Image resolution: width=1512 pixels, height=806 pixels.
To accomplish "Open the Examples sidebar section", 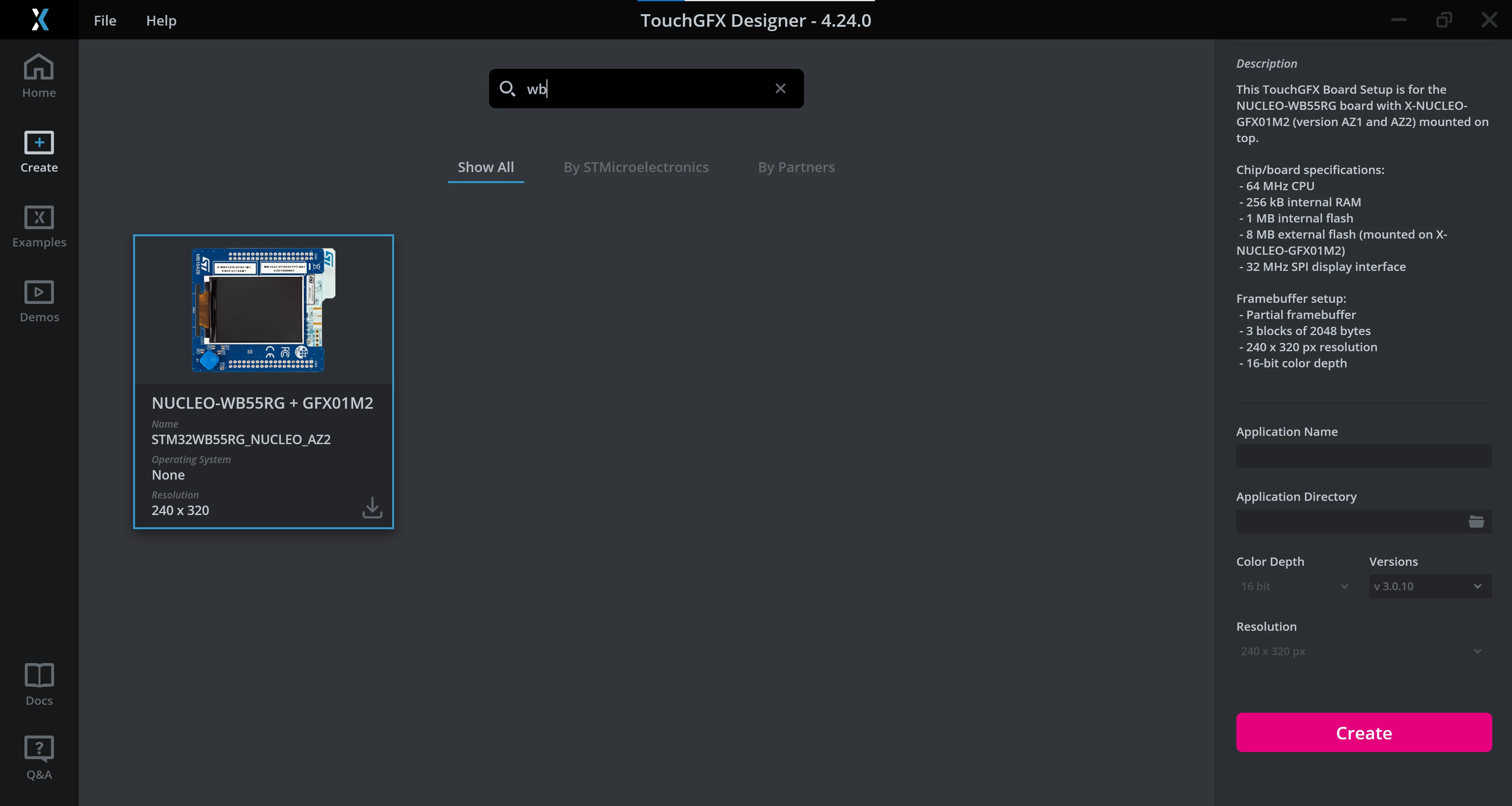I will point(39,226).
